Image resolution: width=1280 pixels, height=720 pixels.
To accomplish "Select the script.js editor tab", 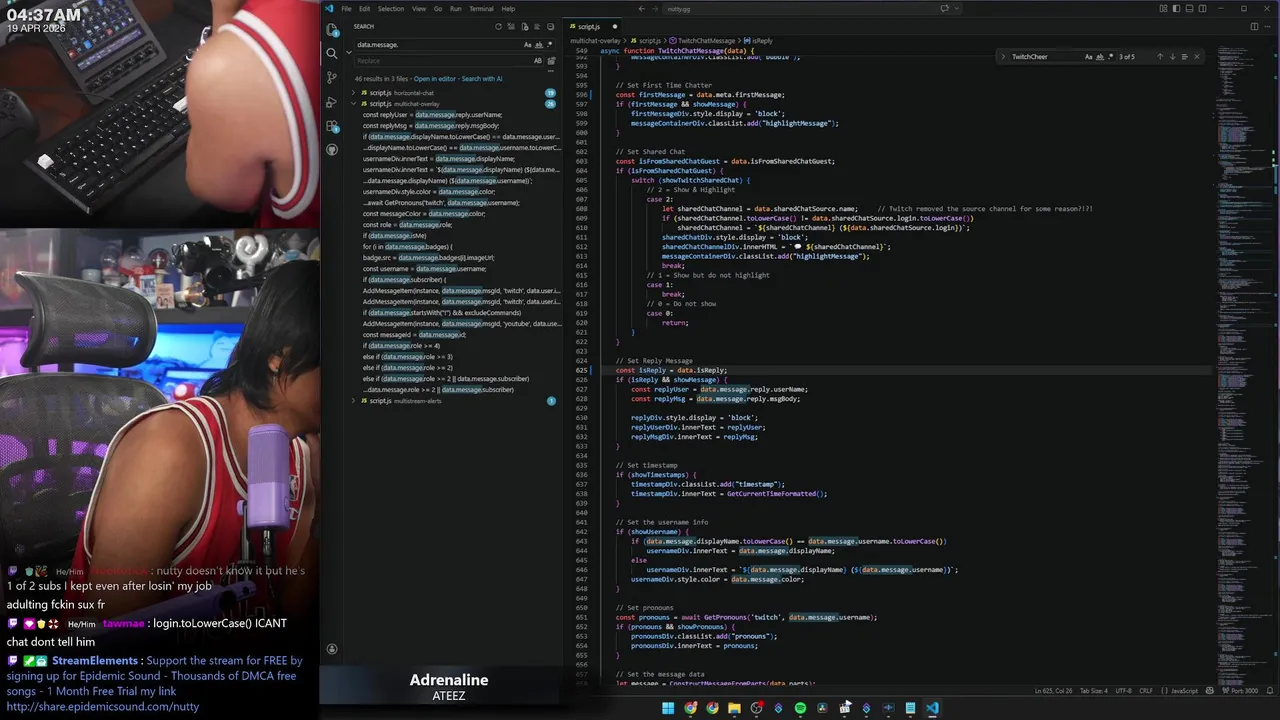I will coord(593,26).
